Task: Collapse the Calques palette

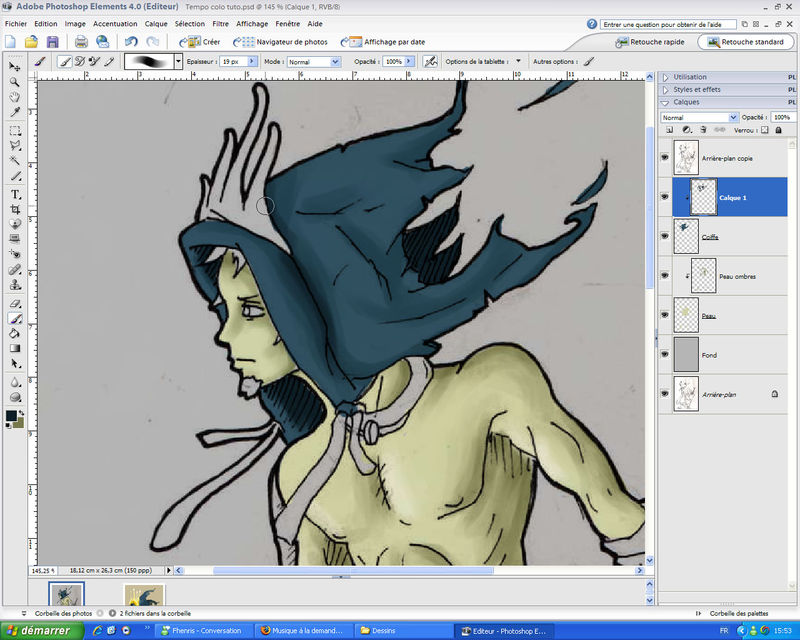Action: coord(665,103)
